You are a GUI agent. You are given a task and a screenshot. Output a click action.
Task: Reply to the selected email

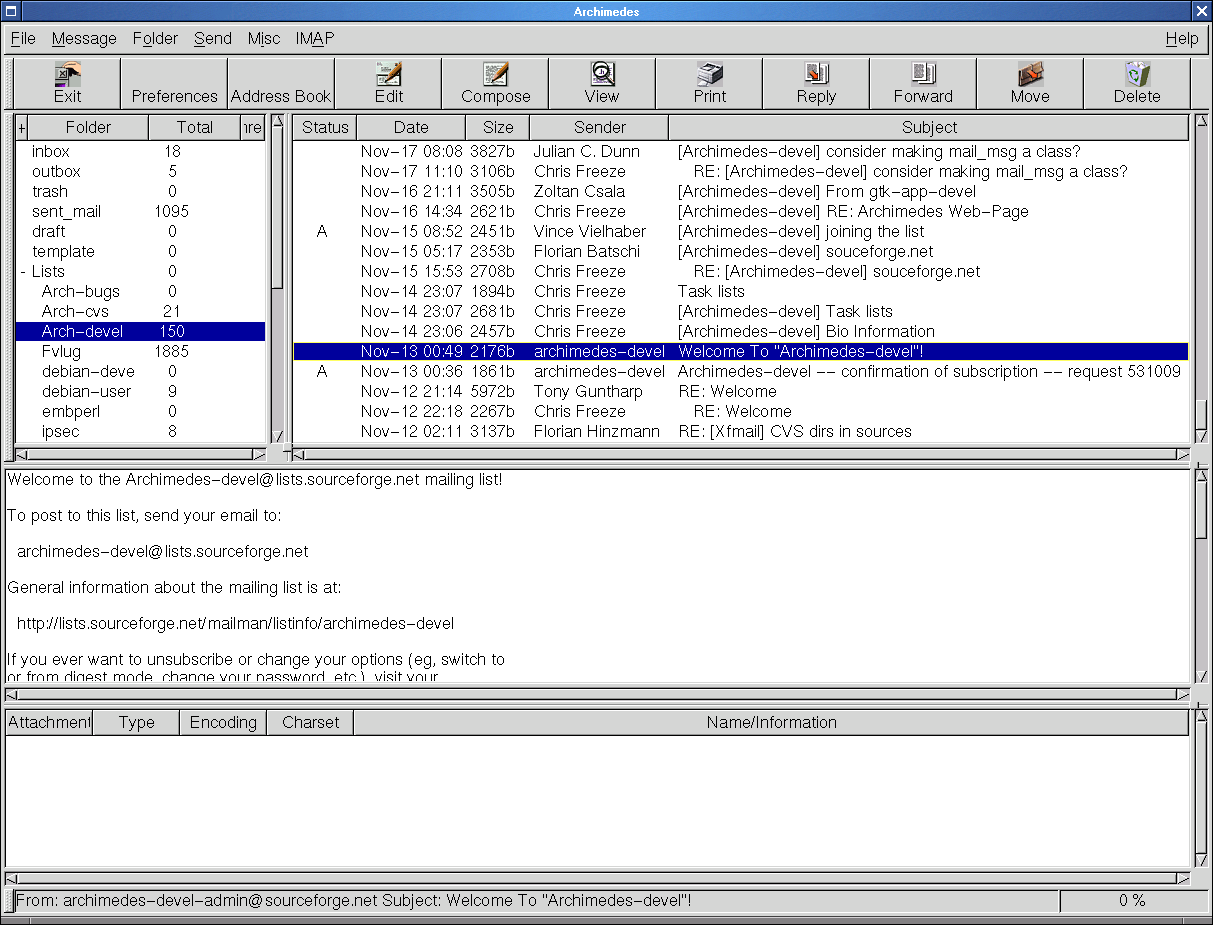tap(816, 83)
